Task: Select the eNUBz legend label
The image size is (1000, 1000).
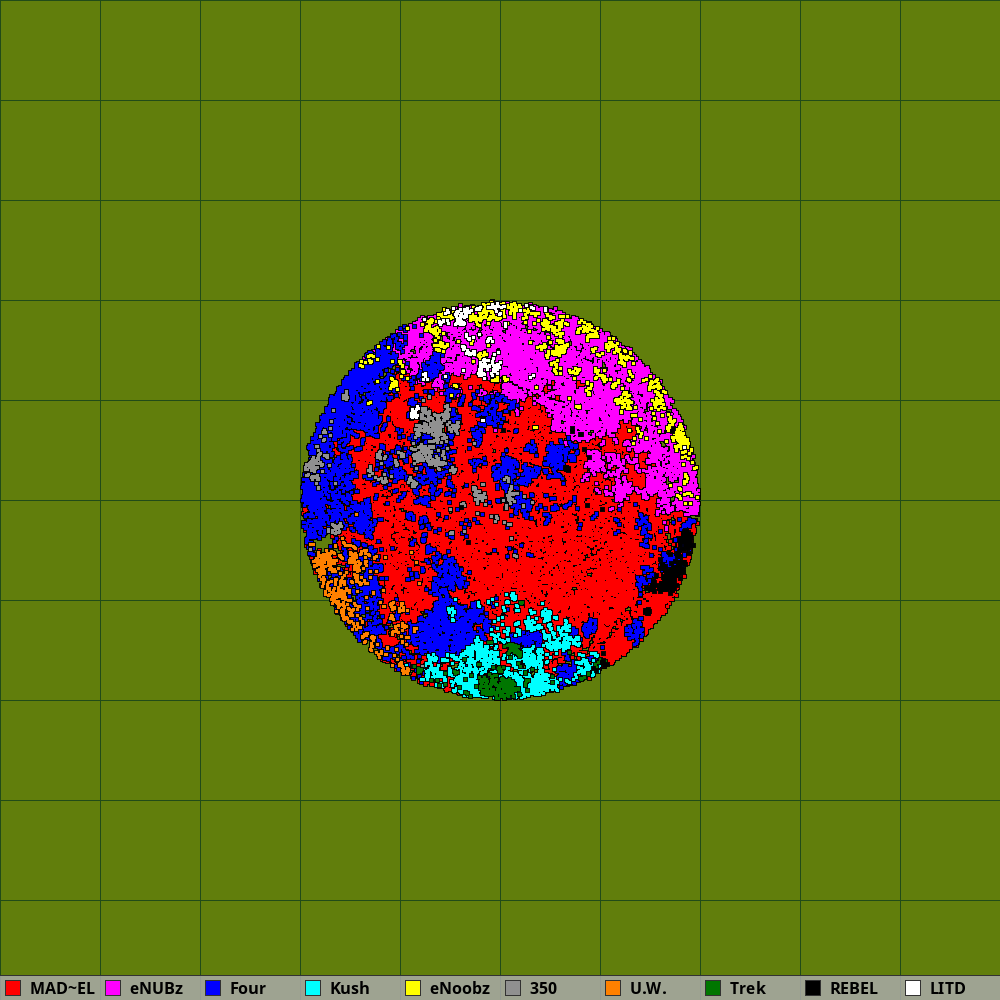Action: coord(156,988)
